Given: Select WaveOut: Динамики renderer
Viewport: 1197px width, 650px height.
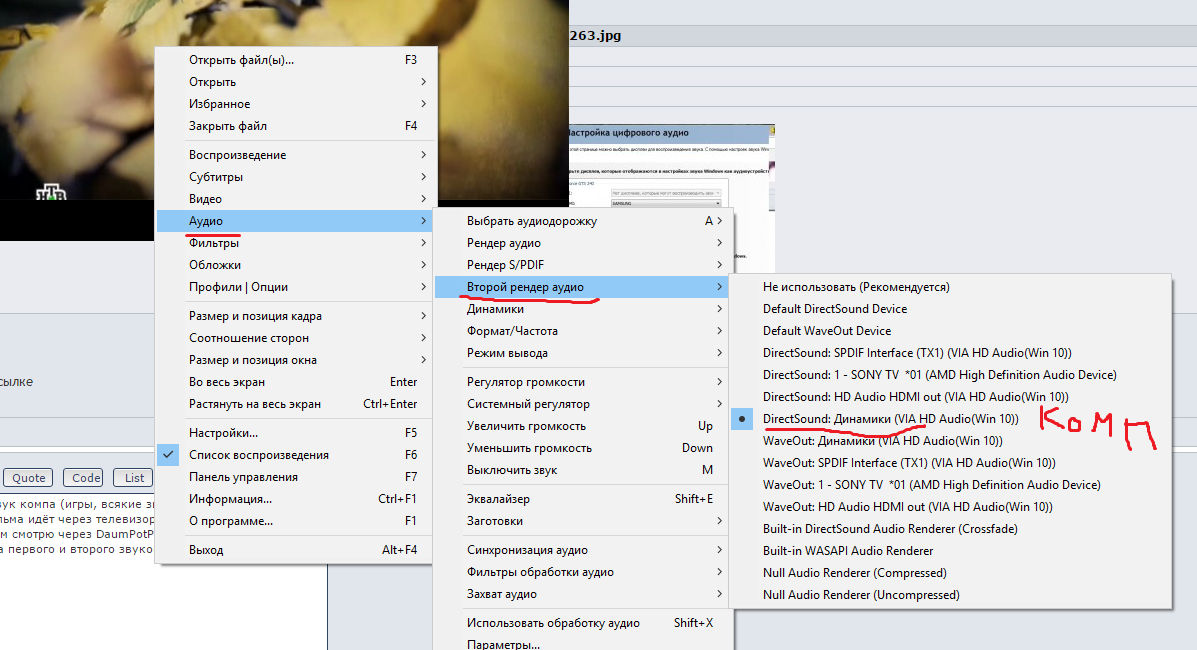Looking at the screenshot, I should click(x=950, y=441).
